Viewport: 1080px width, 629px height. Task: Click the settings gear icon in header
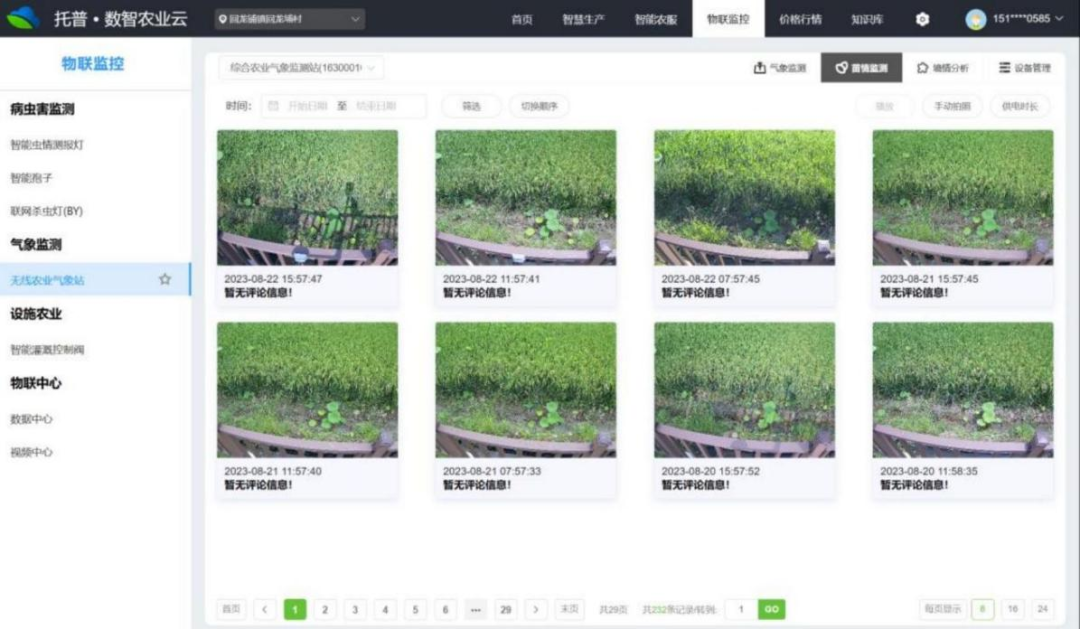pyautogui.click(x=922, y=19)
